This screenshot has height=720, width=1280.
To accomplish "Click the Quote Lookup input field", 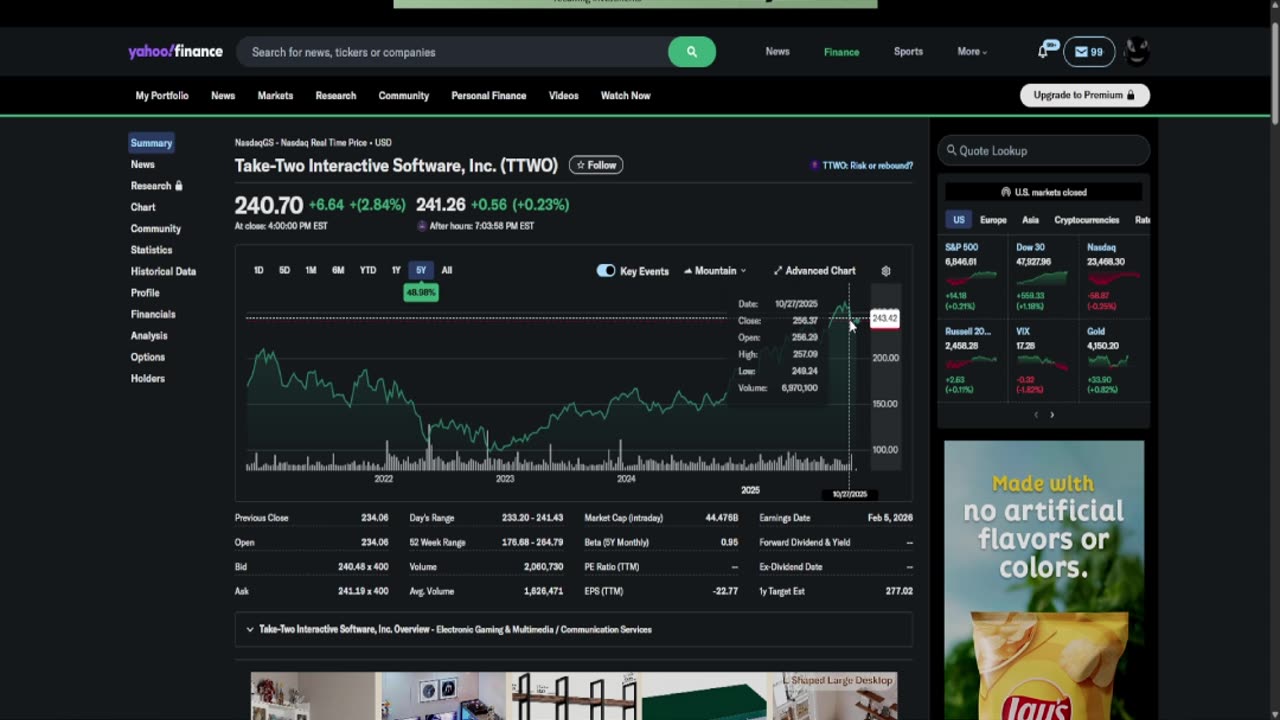I will 1044,150.
